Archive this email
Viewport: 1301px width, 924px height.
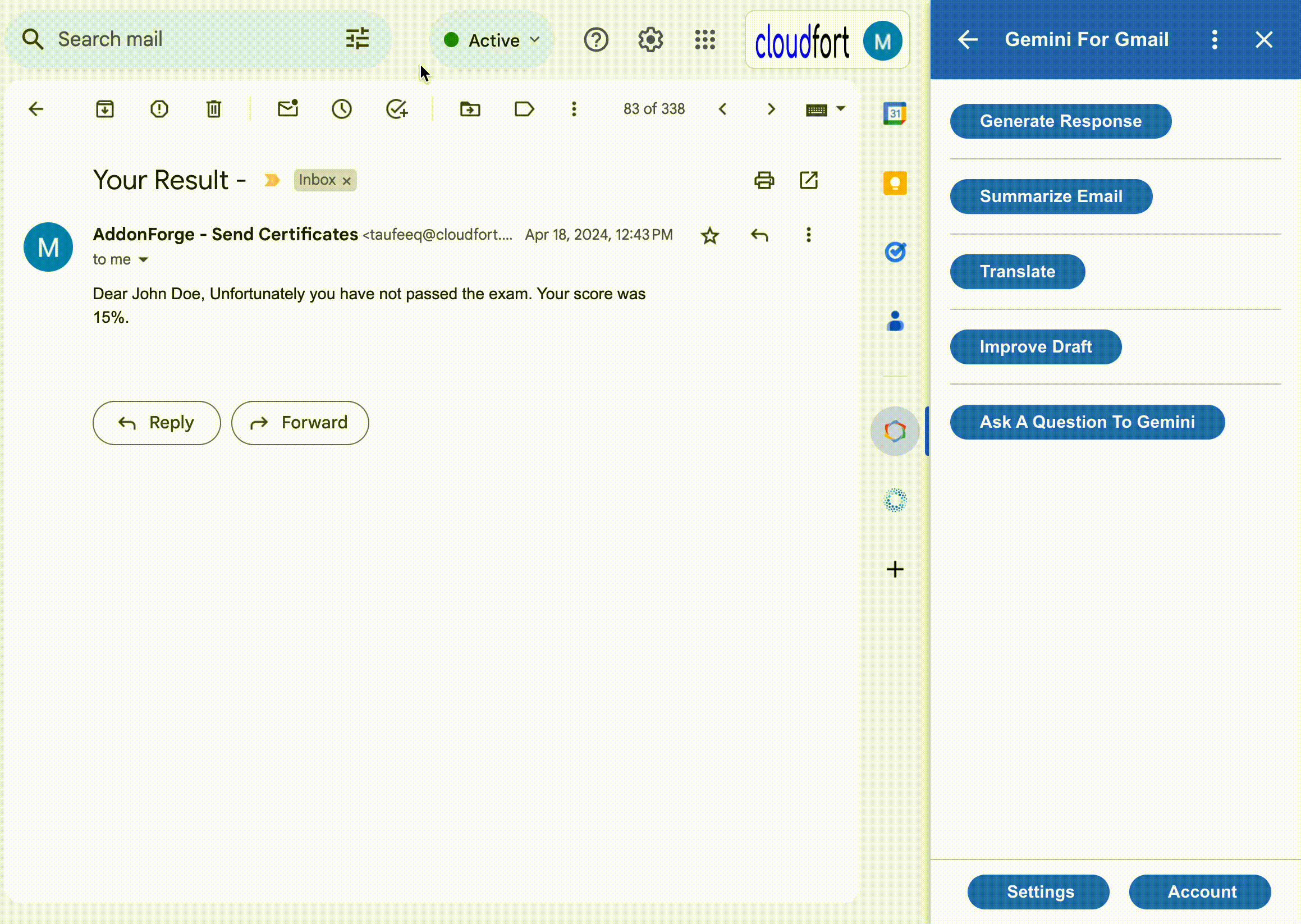(x=106, y=109)
